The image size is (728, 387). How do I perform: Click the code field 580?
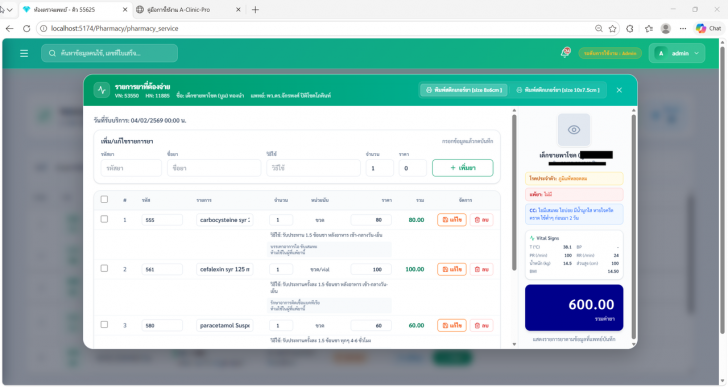162,326
